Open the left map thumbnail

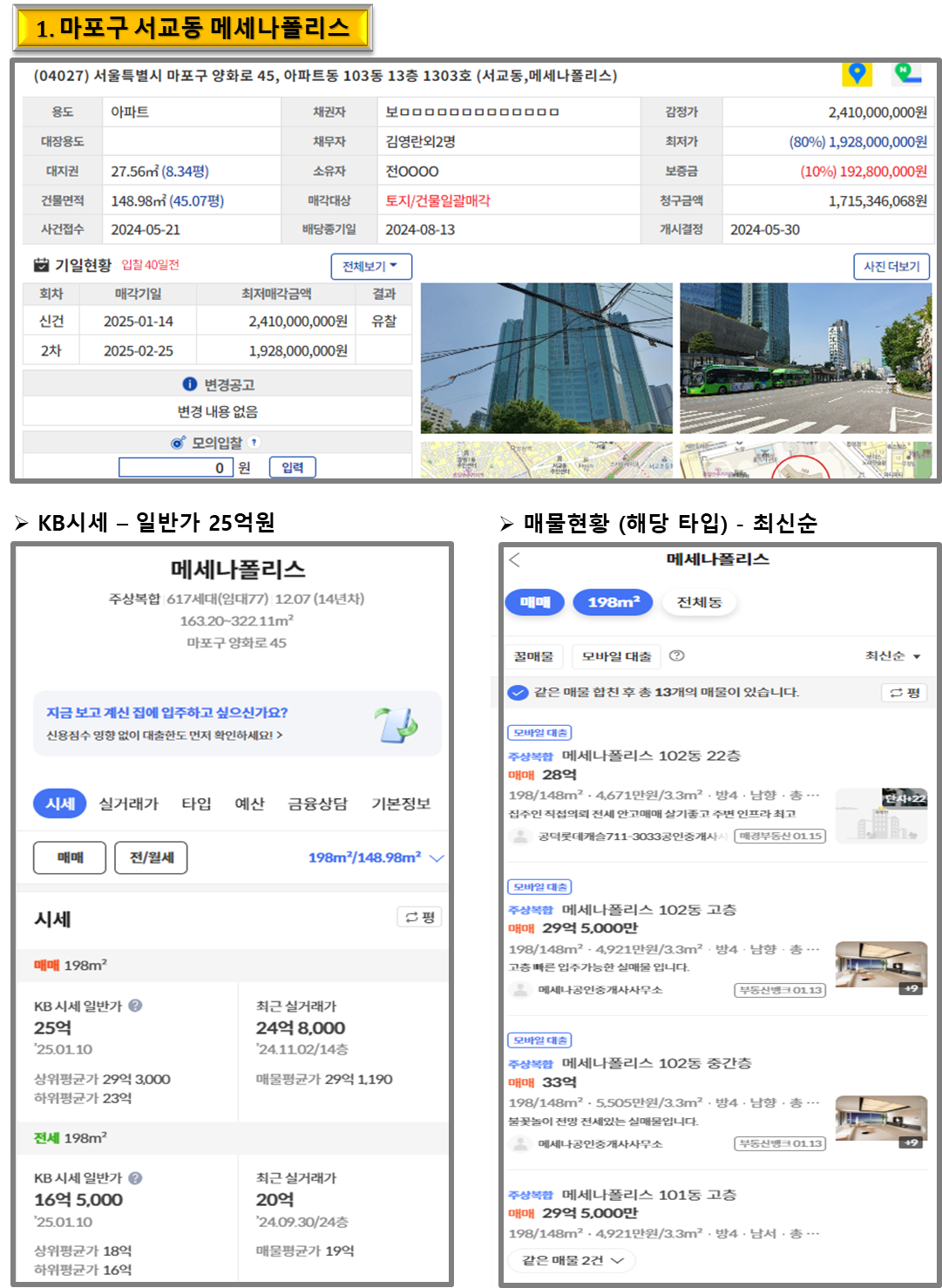click(546, 460)
